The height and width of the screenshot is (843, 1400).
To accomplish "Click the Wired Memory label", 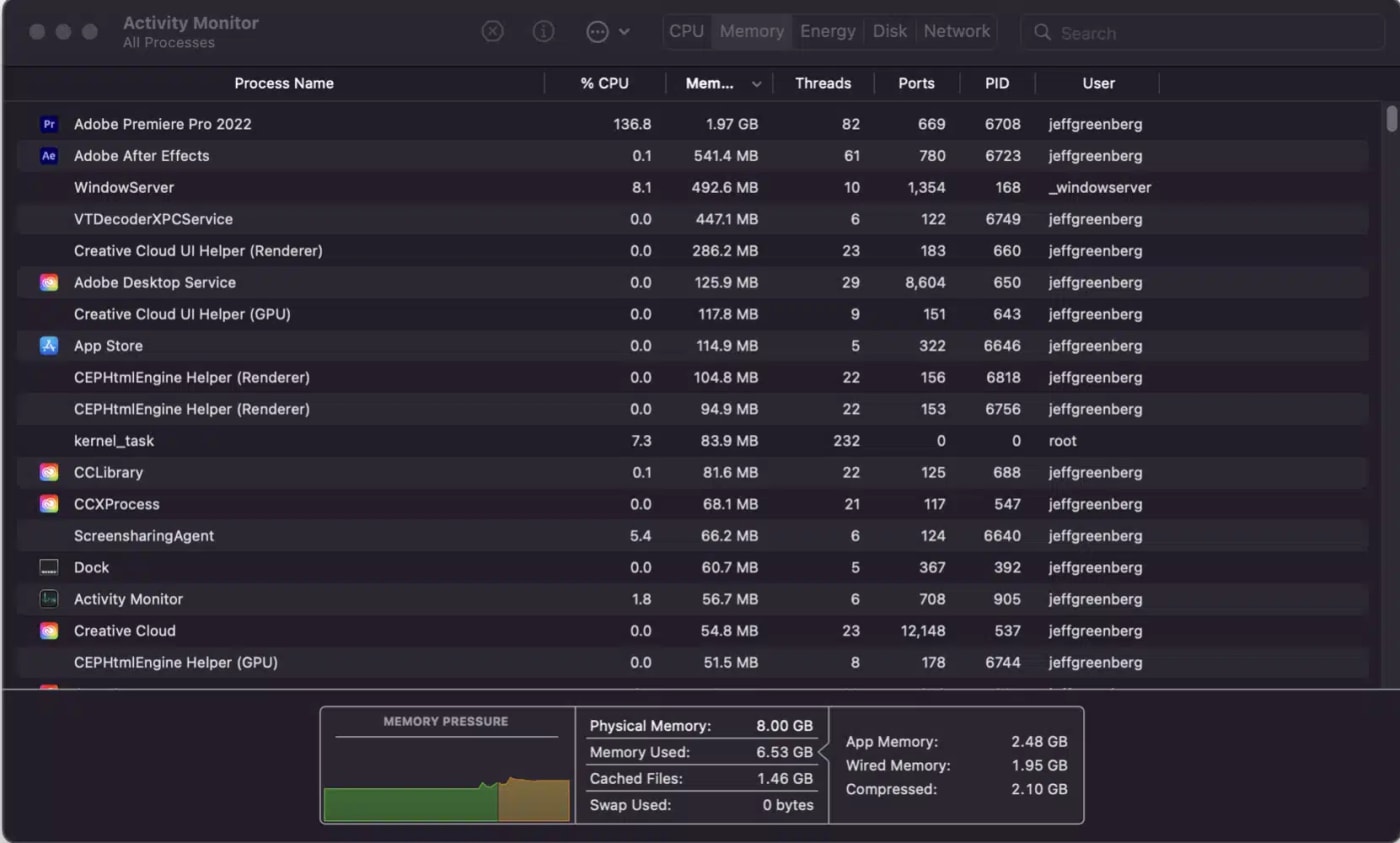I will click(x=898, y=766).
